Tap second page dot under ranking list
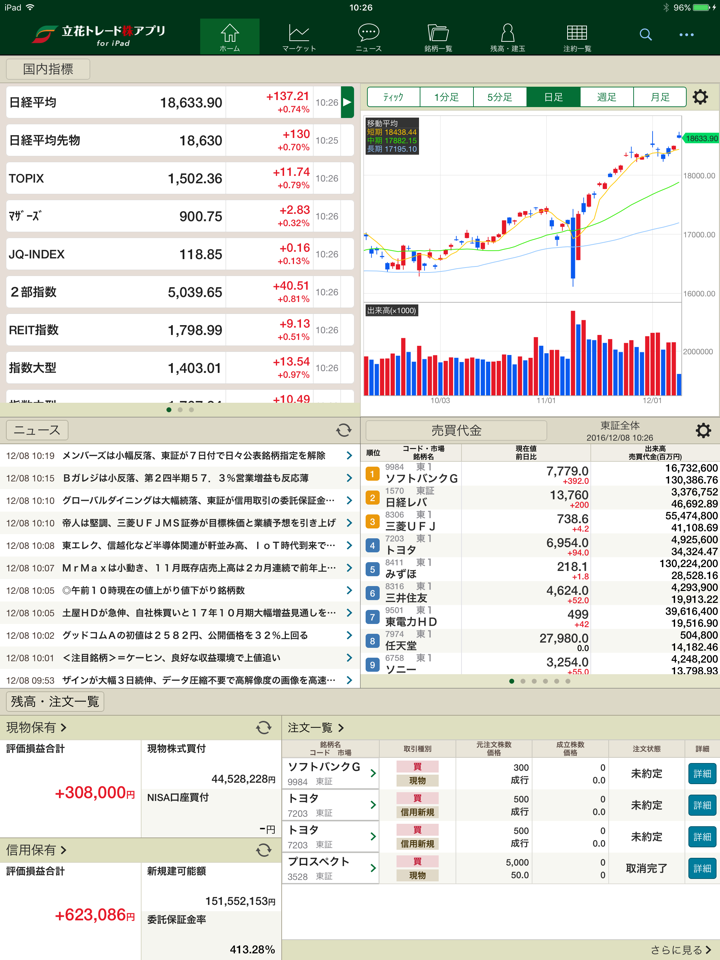 [522, 681]
